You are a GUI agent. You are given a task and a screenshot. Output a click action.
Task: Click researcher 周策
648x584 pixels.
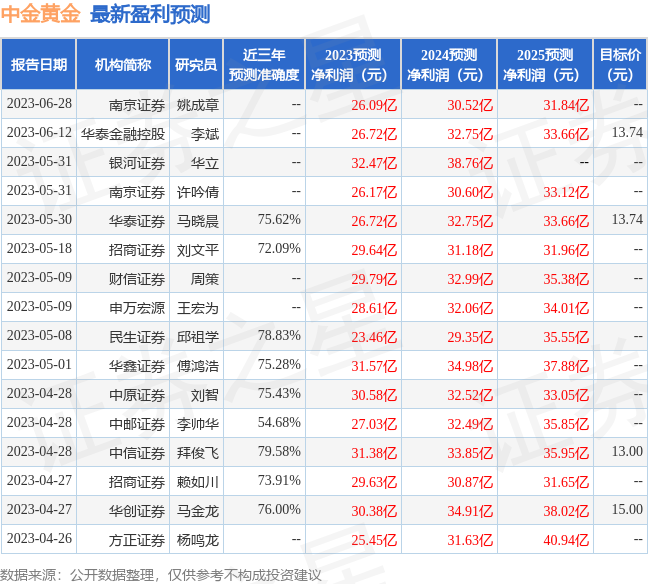coord(205,279)
